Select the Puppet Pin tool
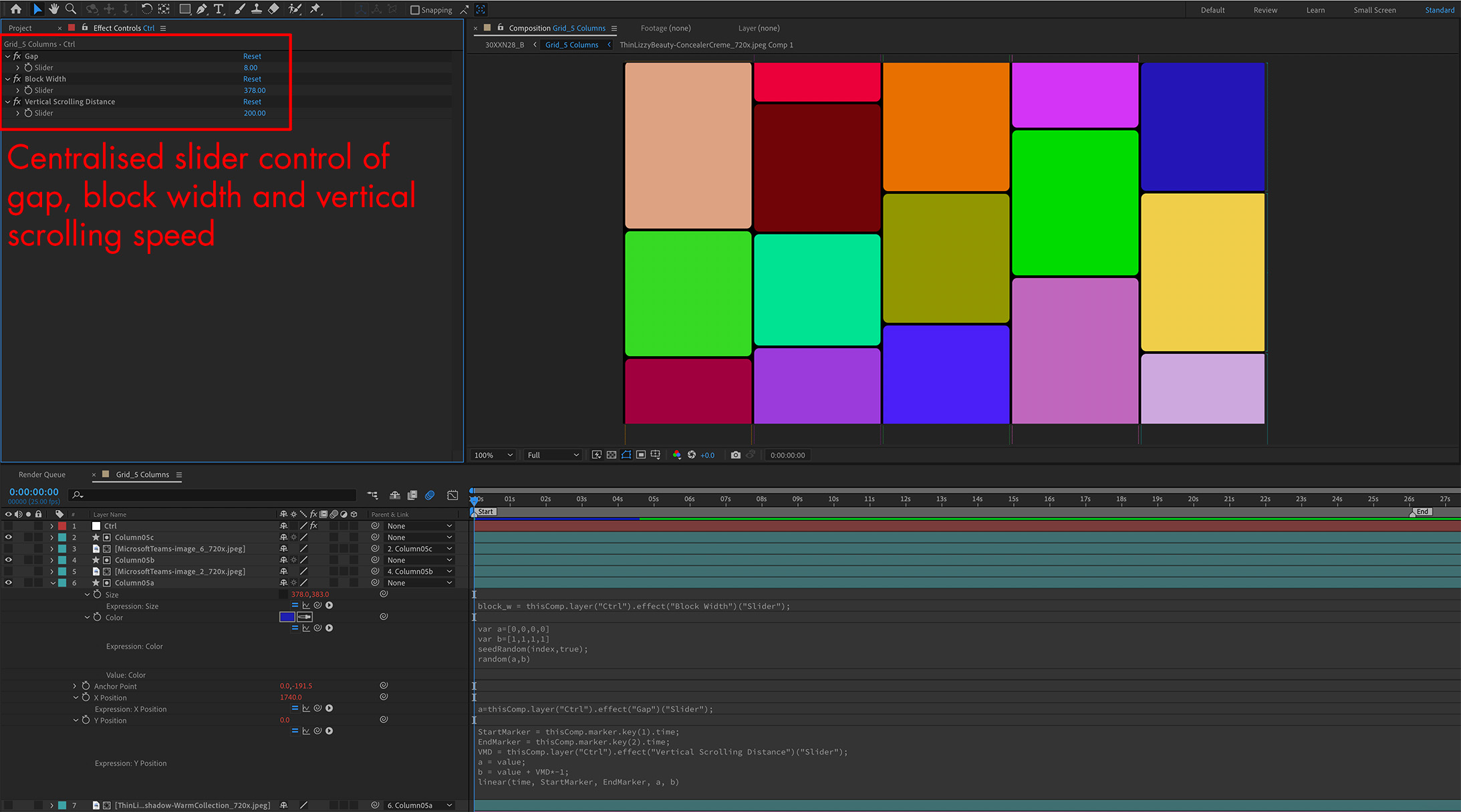This screenshot has width=1461, height=812. point(315,9)
